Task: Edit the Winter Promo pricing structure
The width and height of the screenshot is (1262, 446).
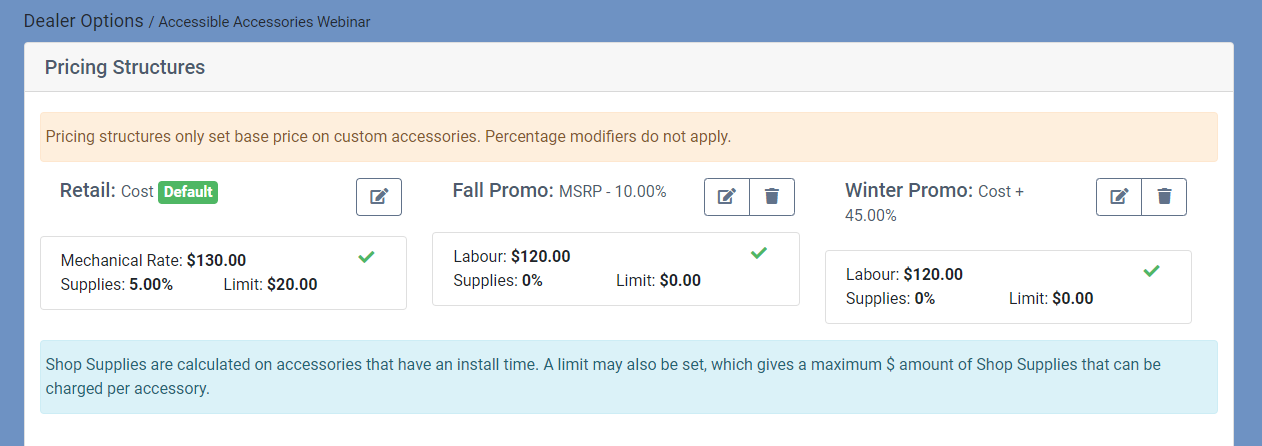Action: tap(1119, 197)
